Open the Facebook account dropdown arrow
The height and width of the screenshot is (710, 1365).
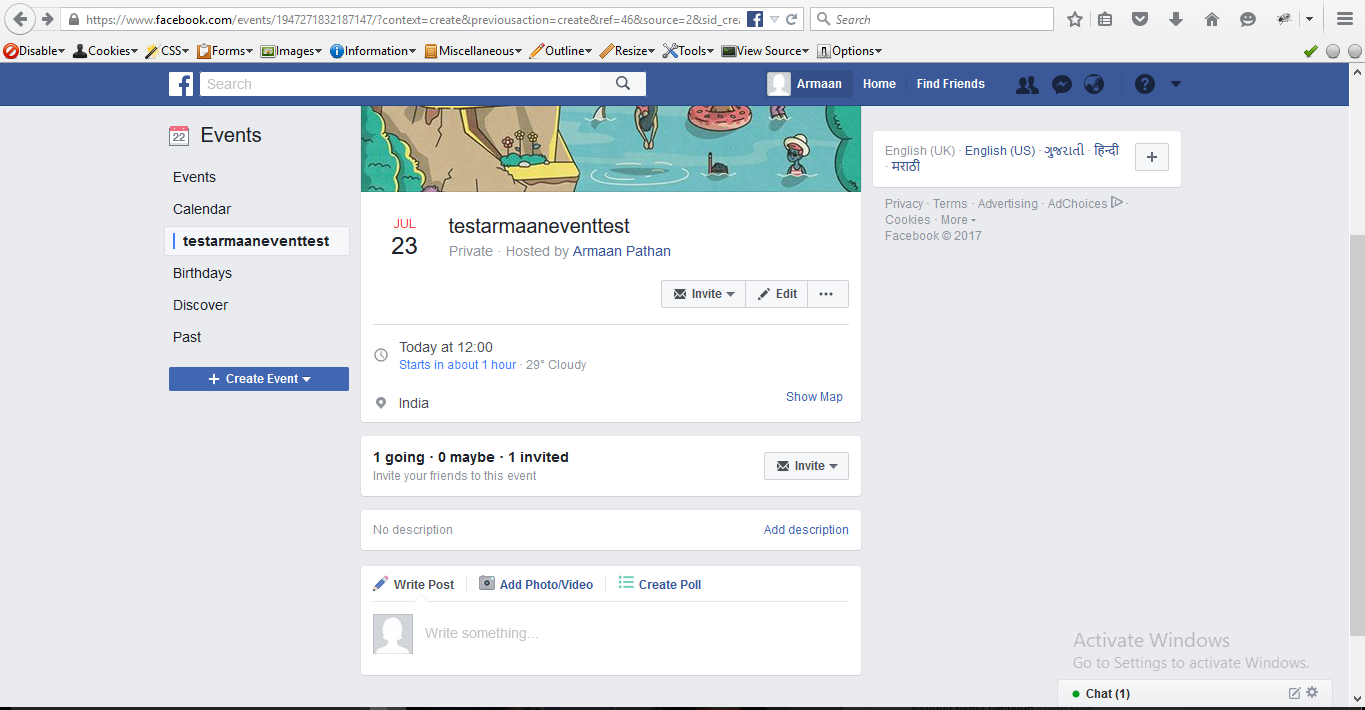[1176, 84]
